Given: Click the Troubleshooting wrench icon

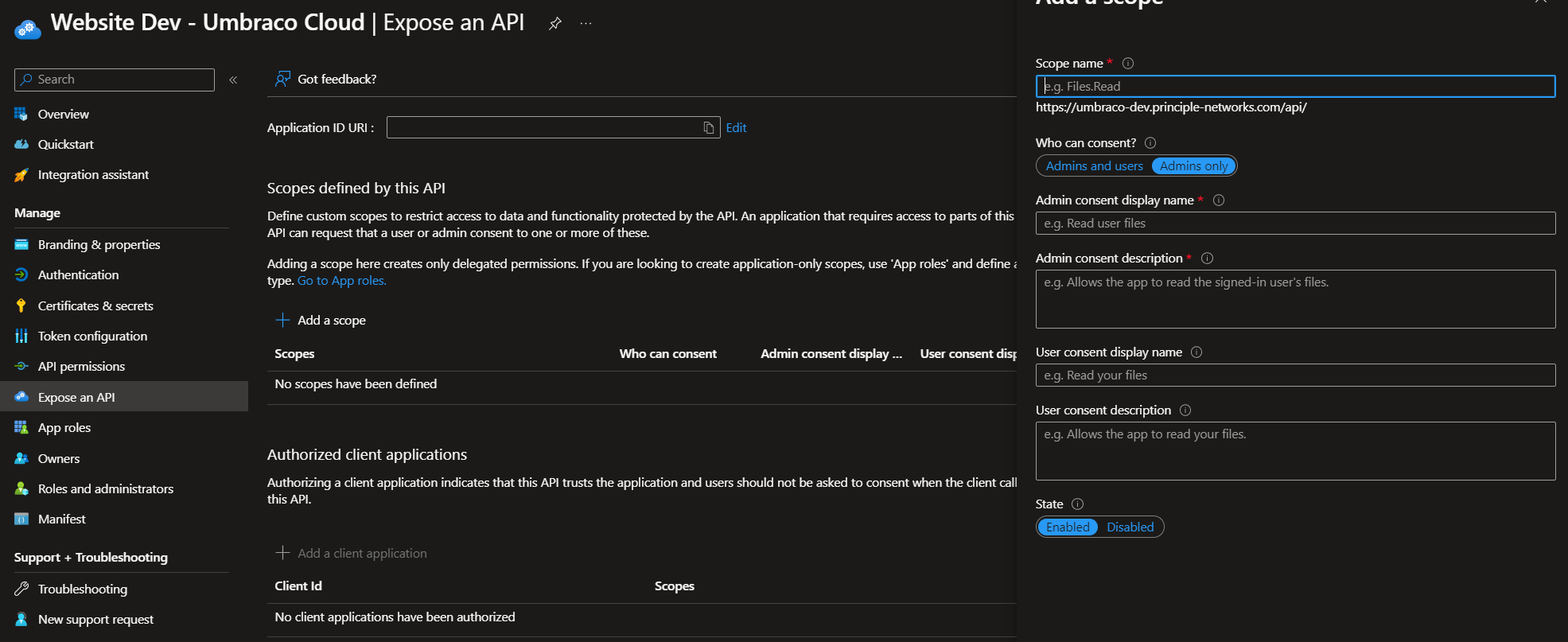Looking at the screenshot, I should click(x=21, y=589).
